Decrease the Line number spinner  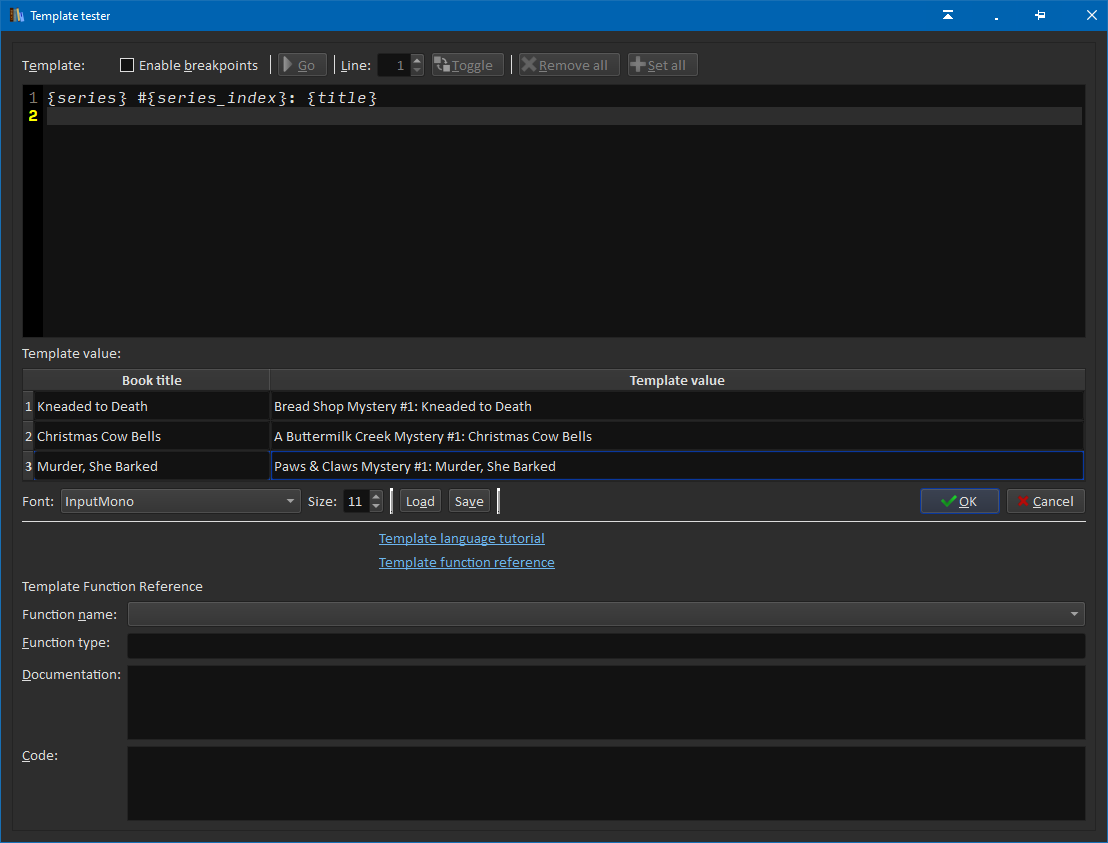(417, 70)
